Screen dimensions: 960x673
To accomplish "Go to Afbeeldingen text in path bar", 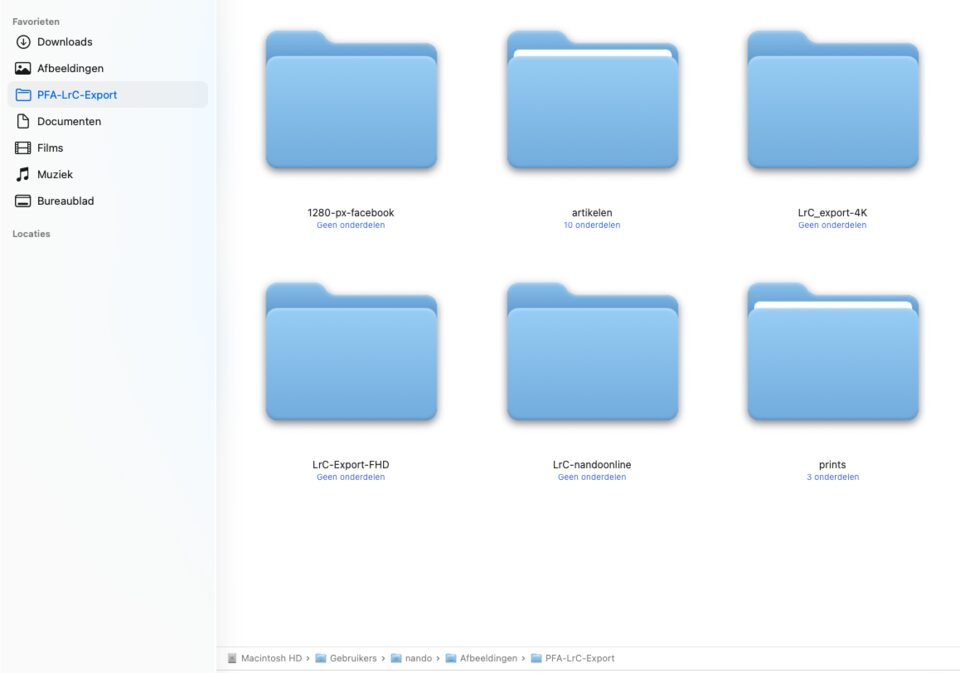I will [489, 658].
